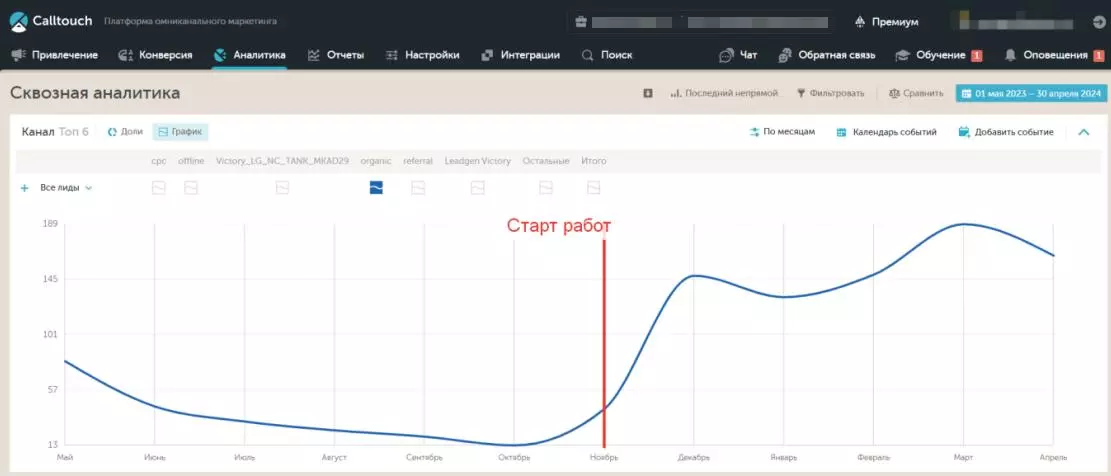Image resolution: width=1111 pixels, height=476 pixels.
Task: Click the plus icon beside Все лиды
Action: (x=24, y=187)
